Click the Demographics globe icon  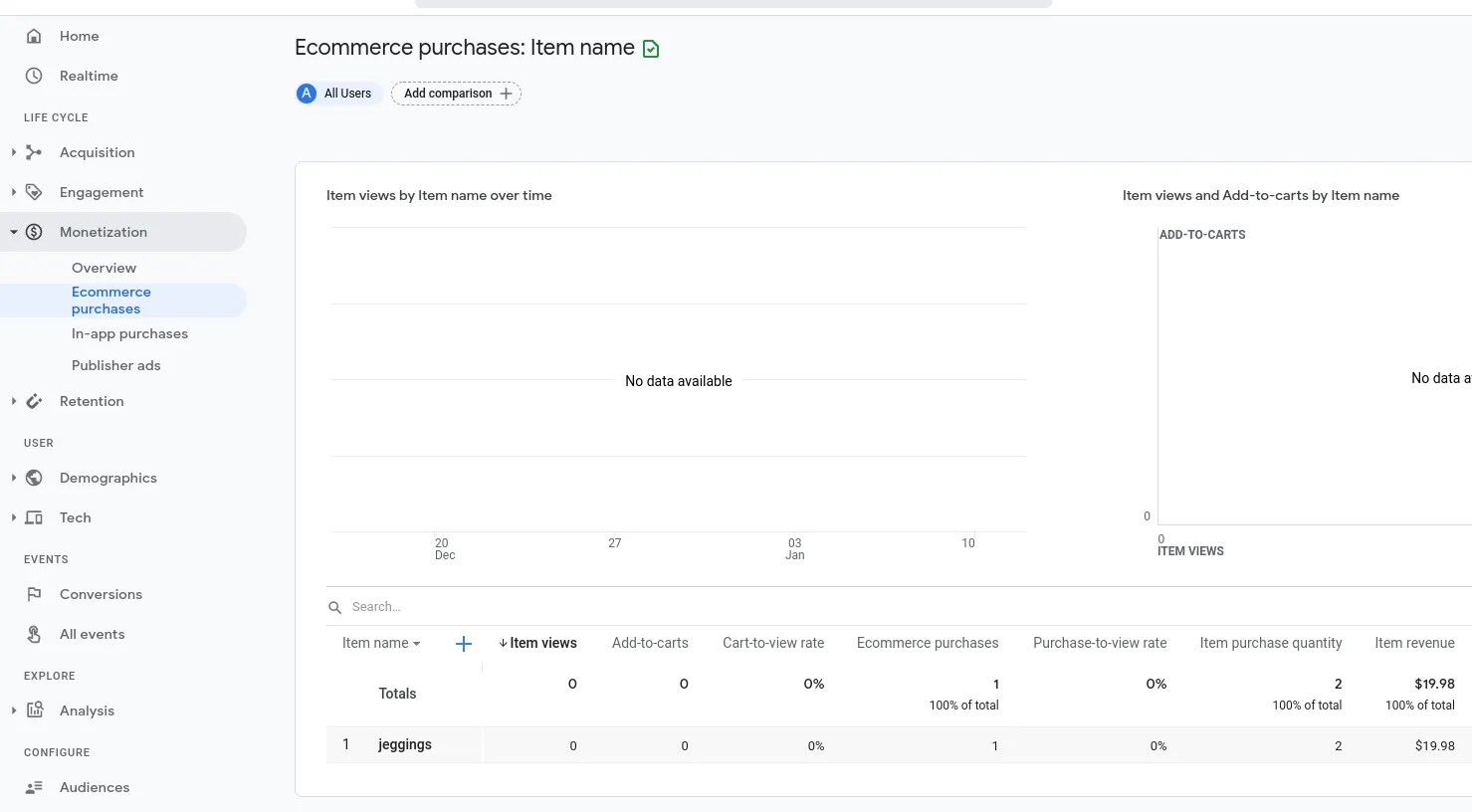click(34, 478)
